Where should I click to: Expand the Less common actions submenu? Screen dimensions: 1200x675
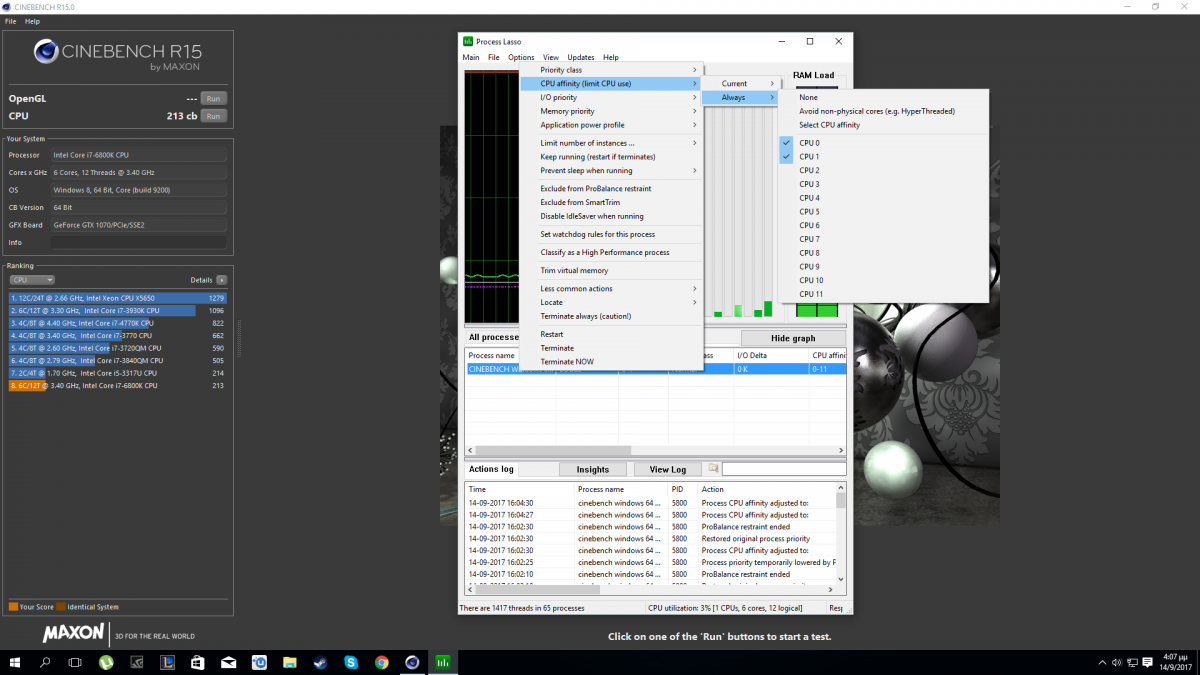611,289
